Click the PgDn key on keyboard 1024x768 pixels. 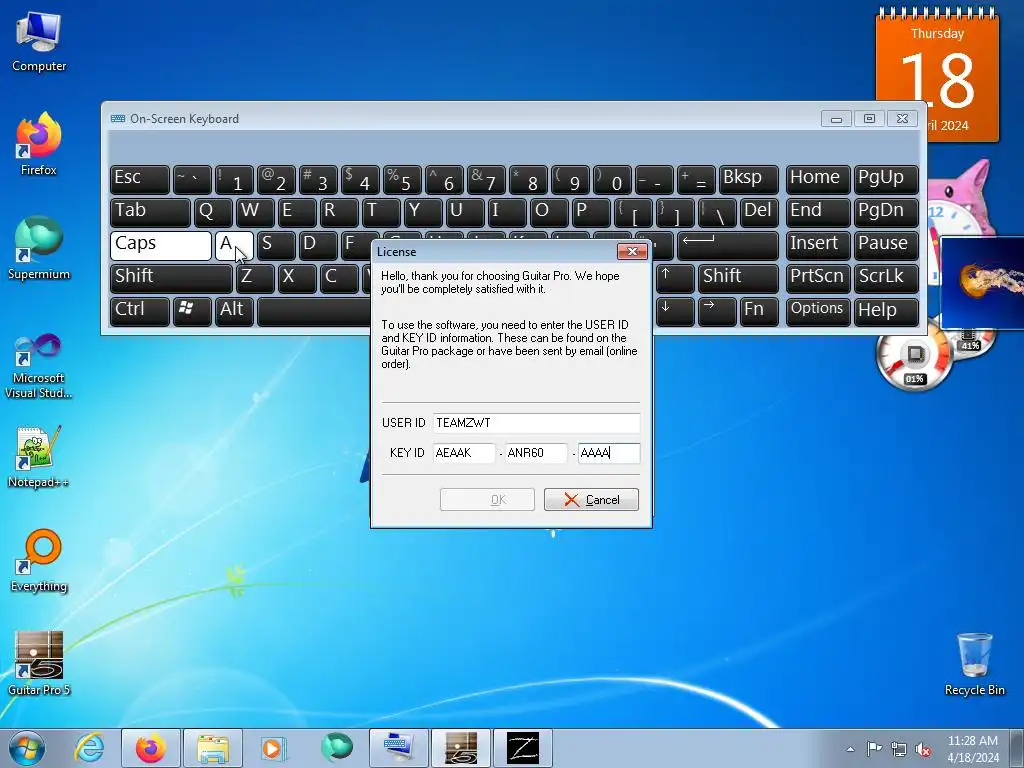pos(886,212)
